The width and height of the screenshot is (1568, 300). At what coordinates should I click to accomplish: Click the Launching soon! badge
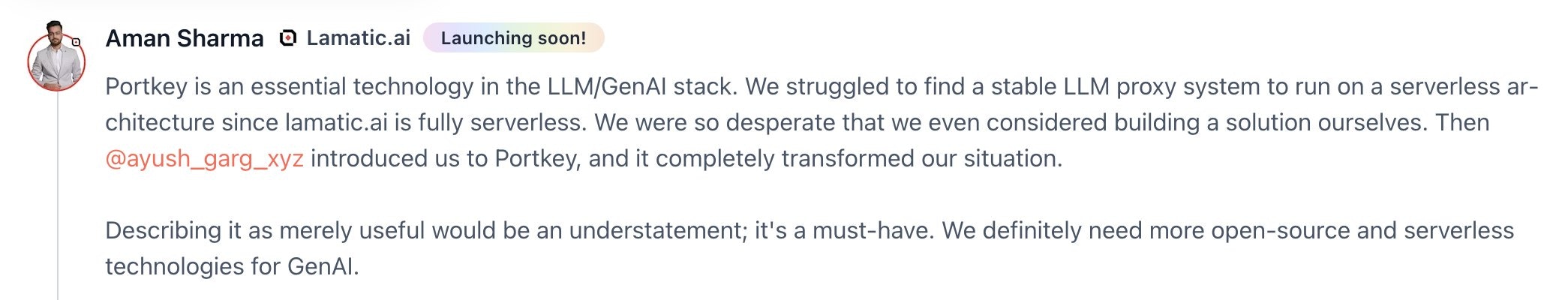[514, 38]
